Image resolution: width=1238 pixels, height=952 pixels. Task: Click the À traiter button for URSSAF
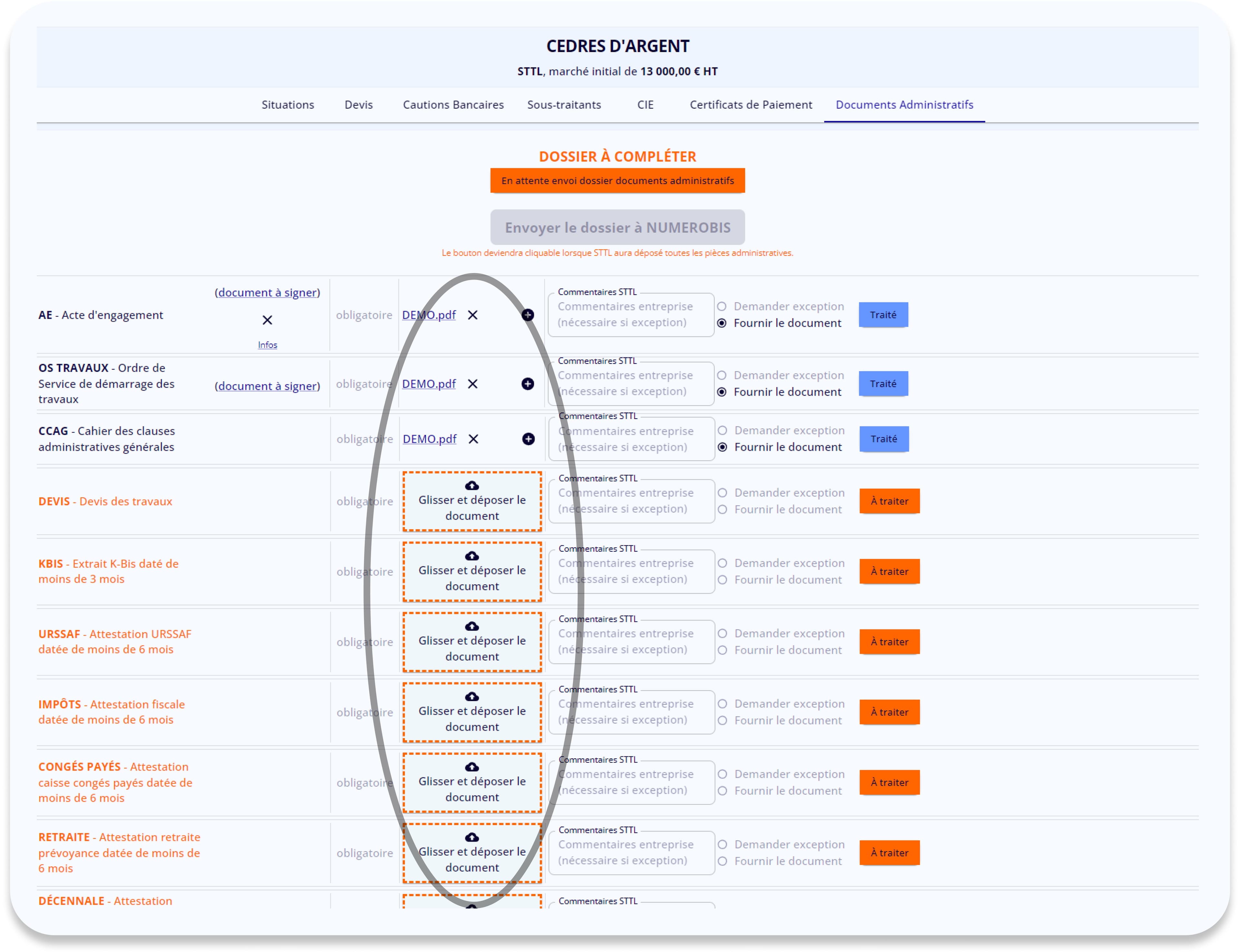click(889, 641)
